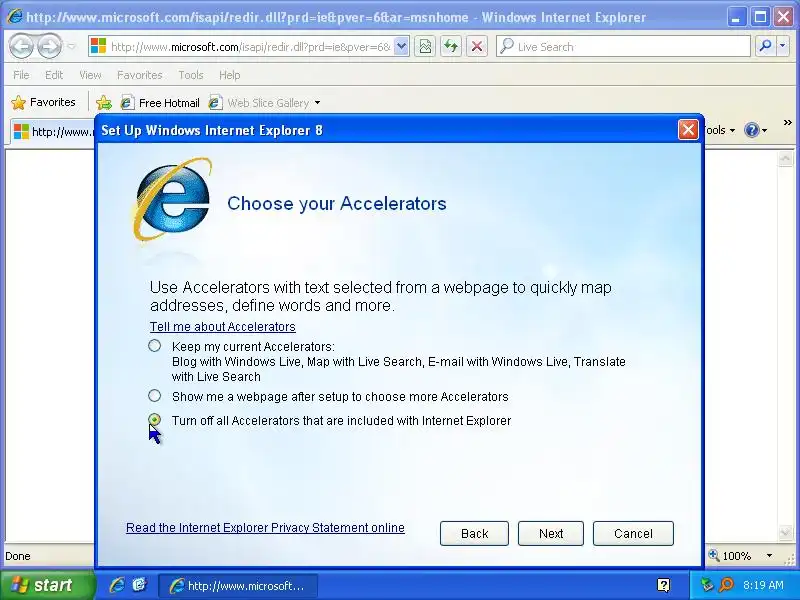This screenshot has width=800, height=600.
Task: Click the second Quick Launch icon
Action: tap(139, 585)
